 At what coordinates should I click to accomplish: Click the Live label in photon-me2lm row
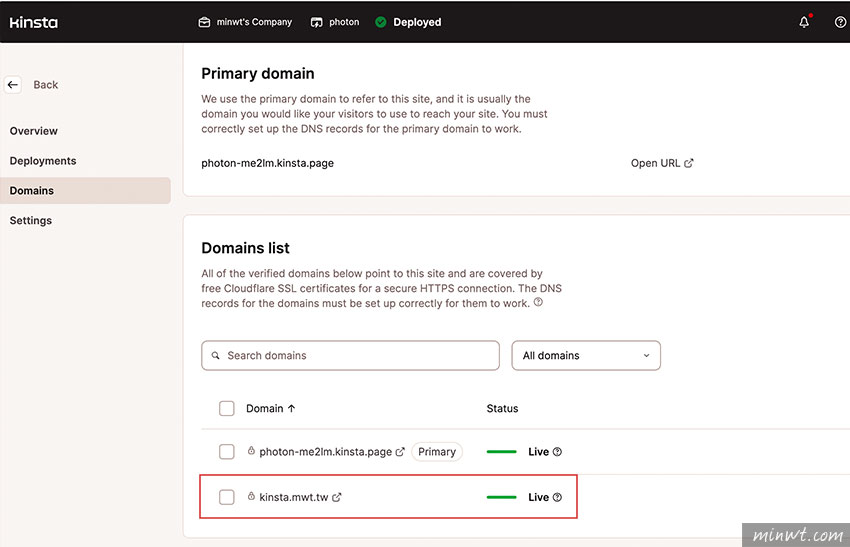pos(538,452)
